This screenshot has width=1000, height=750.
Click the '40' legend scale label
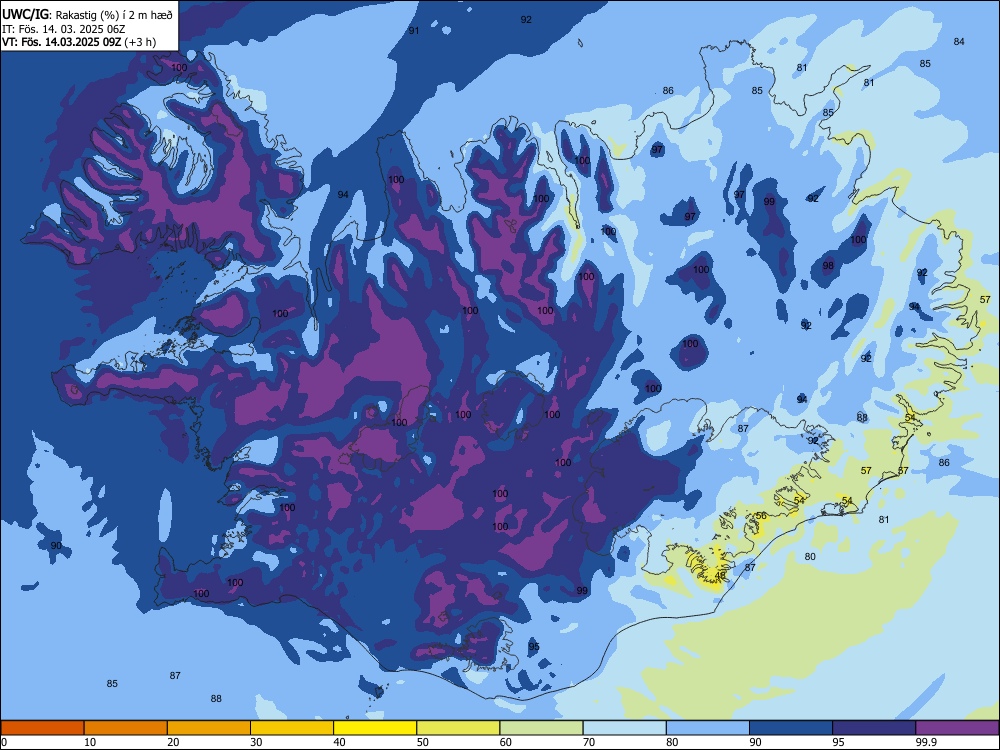click(340, 742)
